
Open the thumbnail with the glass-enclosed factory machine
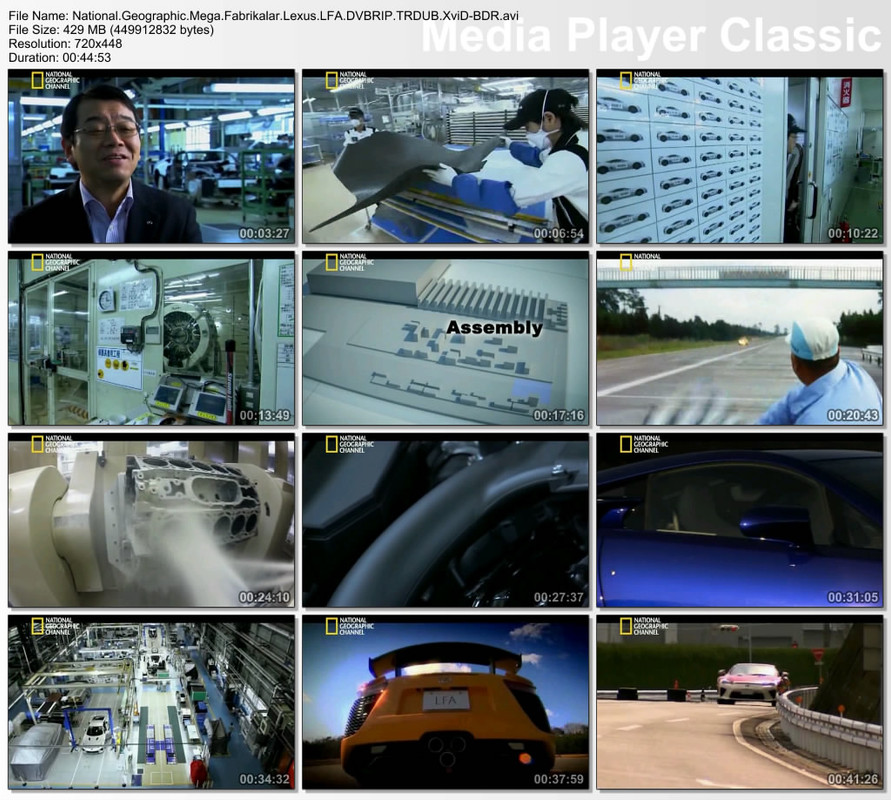point(152,339)
